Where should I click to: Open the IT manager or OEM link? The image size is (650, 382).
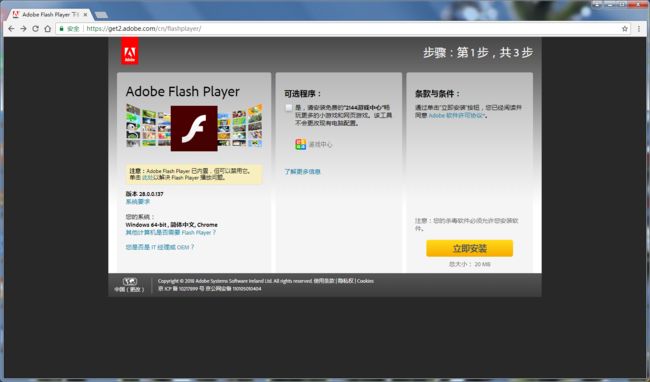160,247
